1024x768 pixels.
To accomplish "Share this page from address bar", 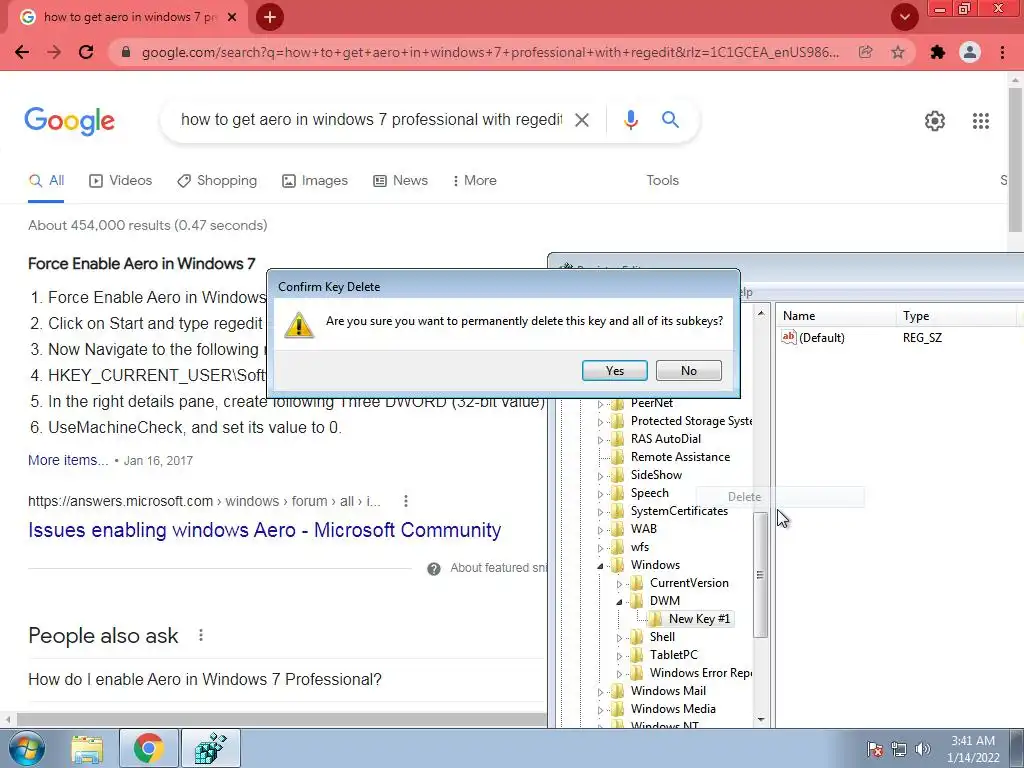I will coord(865,52).
